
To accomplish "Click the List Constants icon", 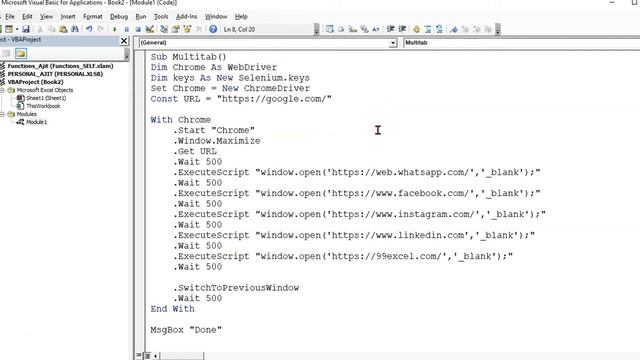I will (341, 29).
